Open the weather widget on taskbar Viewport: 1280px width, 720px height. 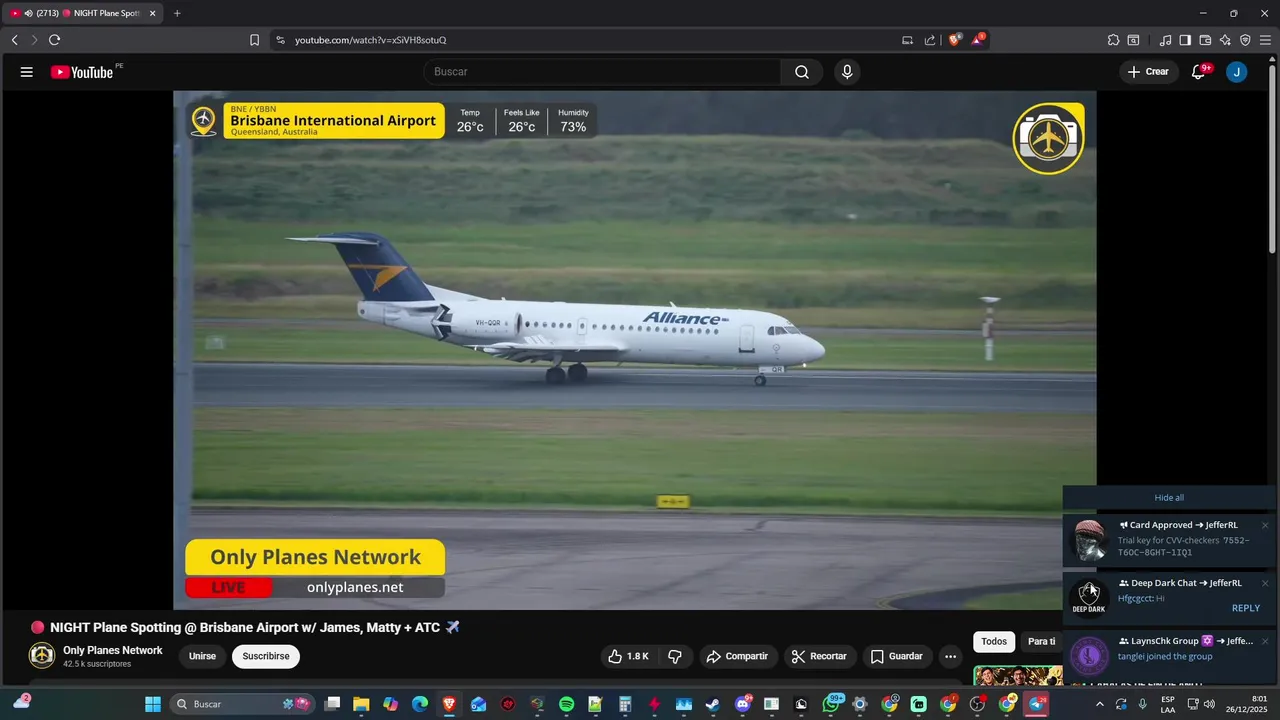pyautogui.click(x=21, y=703)
